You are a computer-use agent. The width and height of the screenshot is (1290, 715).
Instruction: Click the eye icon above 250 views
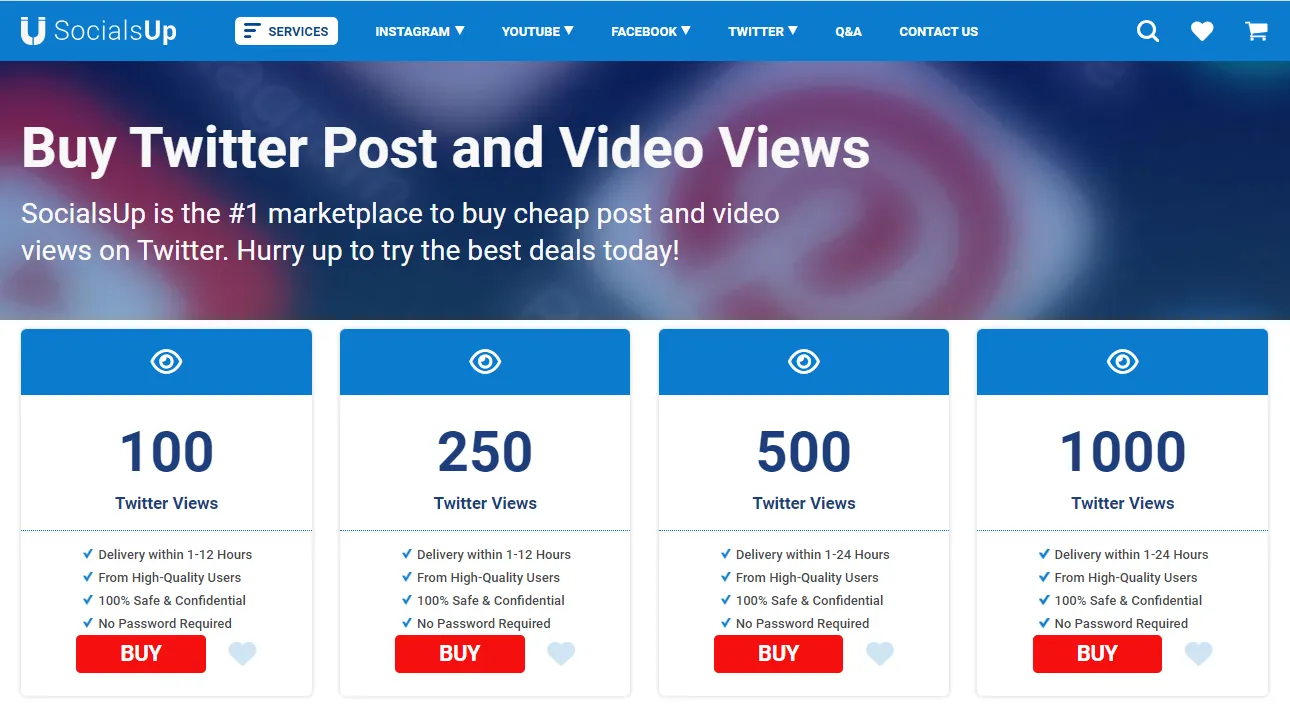point(485,361)
